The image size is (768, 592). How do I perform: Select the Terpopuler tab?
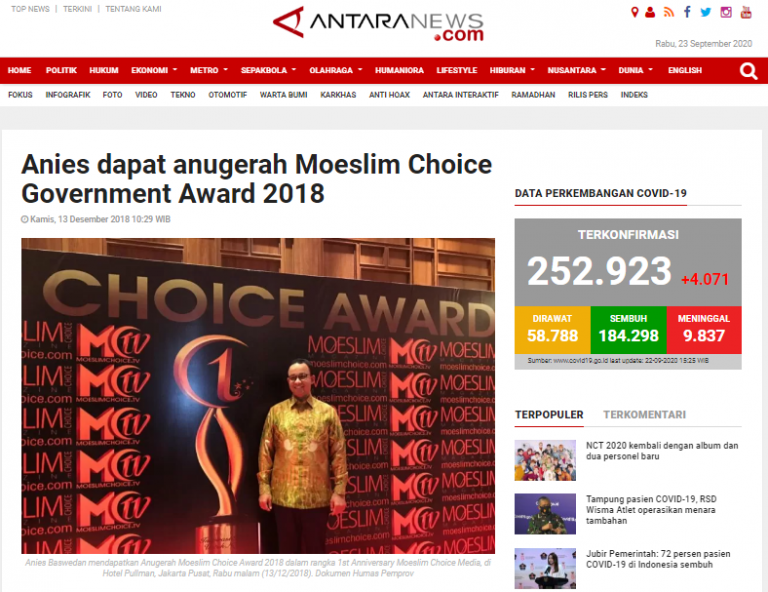coord(549,415)
